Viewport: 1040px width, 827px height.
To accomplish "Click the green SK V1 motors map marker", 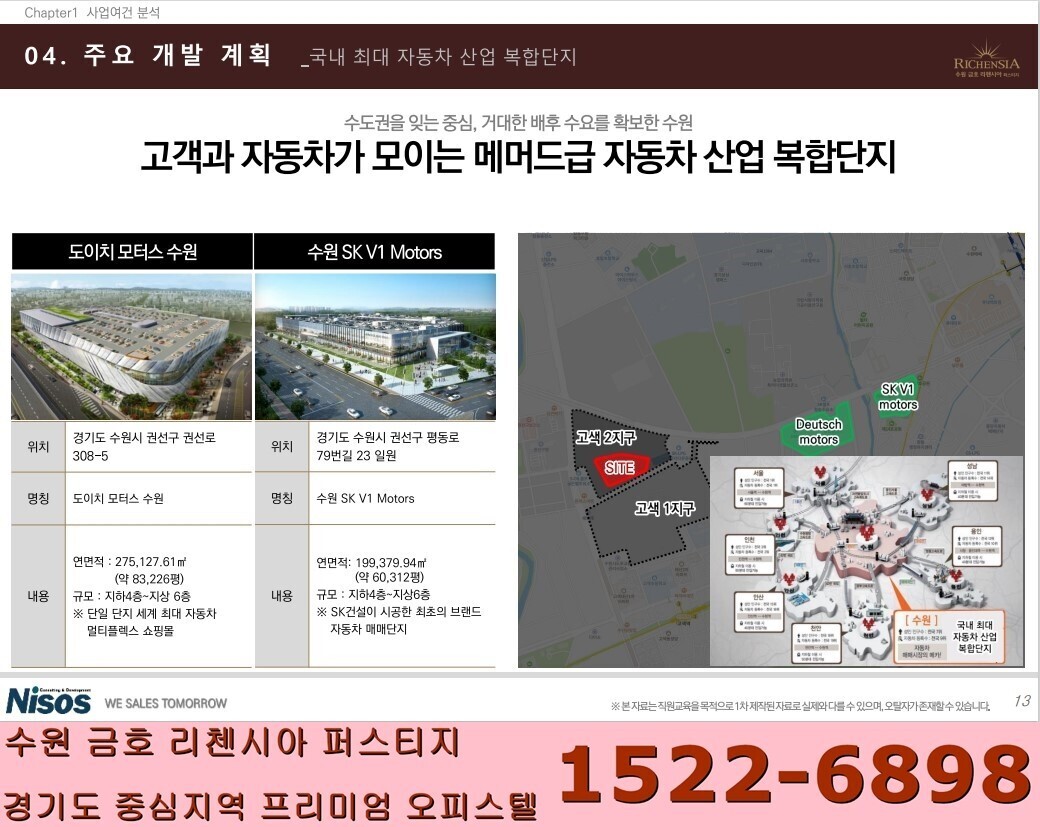I will 898,397.
